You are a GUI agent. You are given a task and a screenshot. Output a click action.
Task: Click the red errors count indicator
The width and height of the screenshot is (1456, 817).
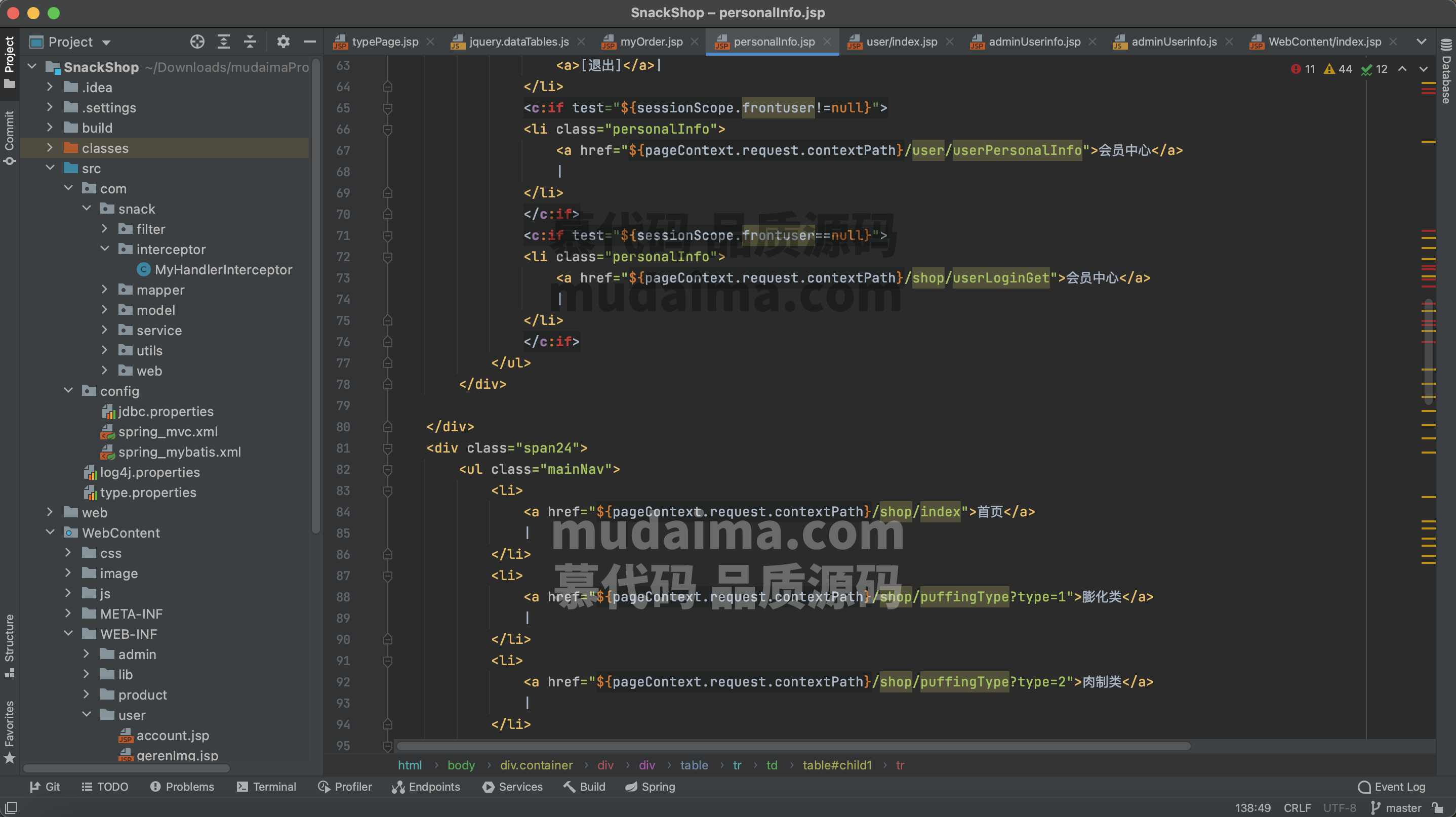[x=1304, y=69]
